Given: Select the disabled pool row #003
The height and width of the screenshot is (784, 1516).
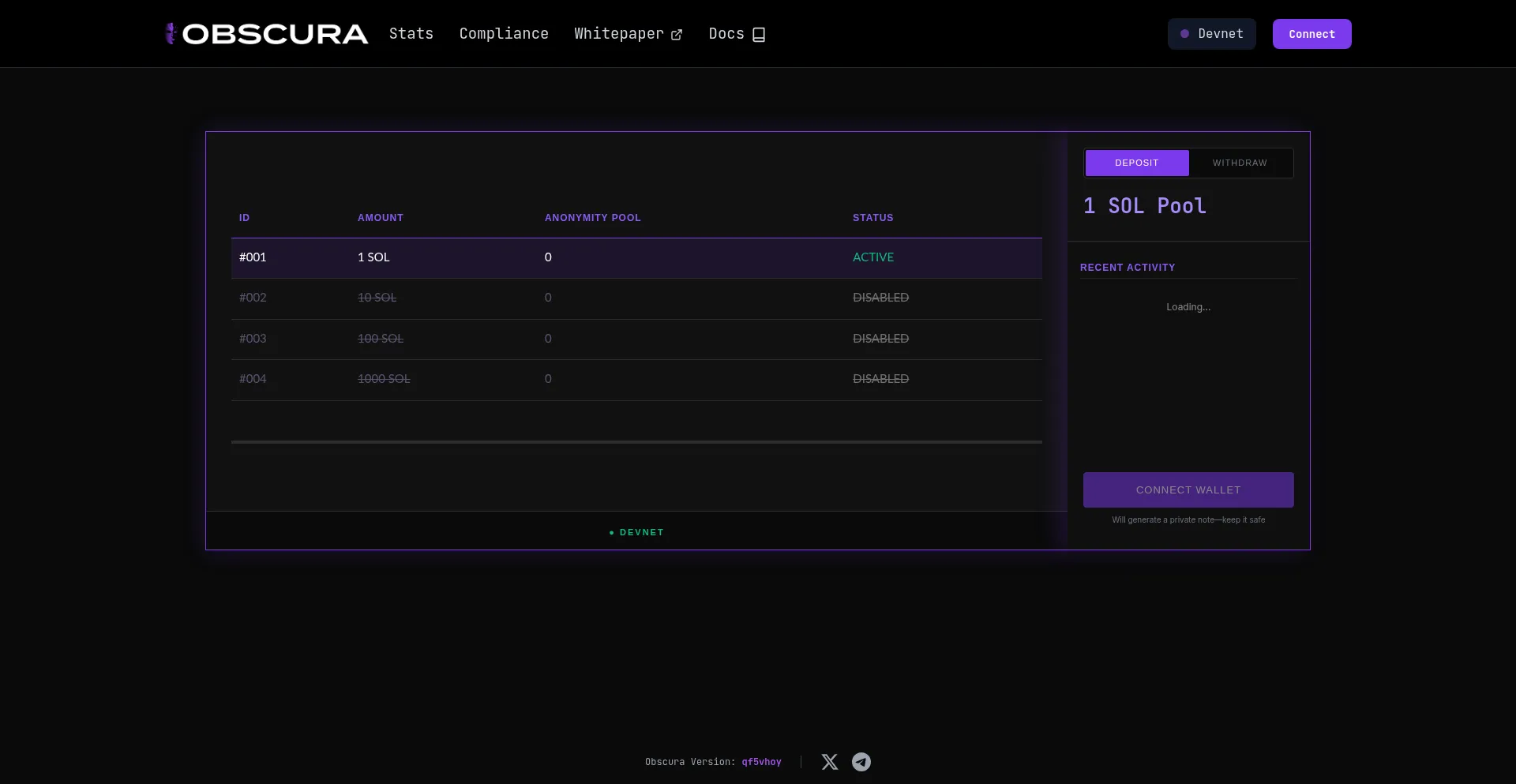Looking at the screenshot, I should click(x=636, y=339).
